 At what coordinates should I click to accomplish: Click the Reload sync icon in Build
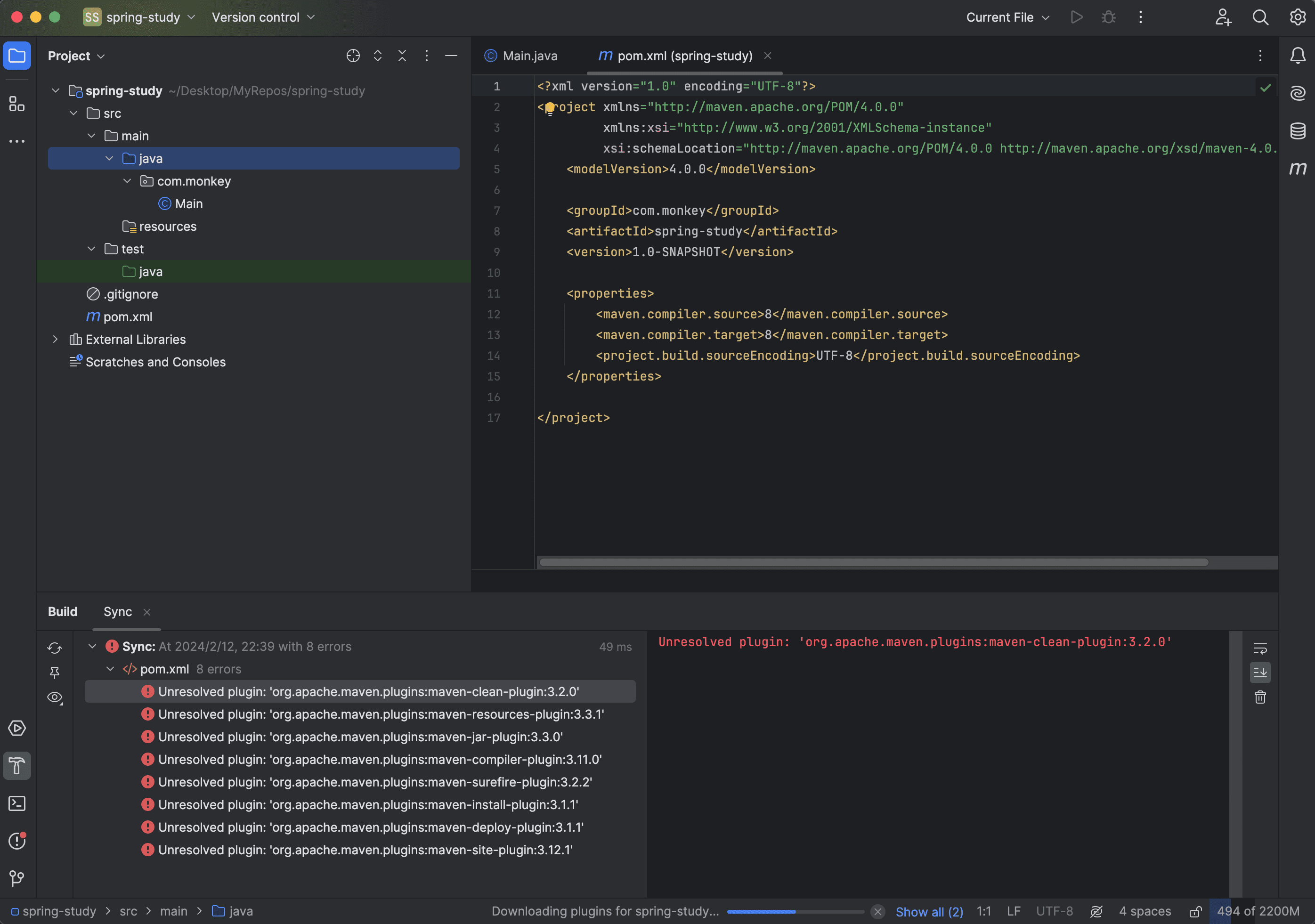(x=55, y=648)
